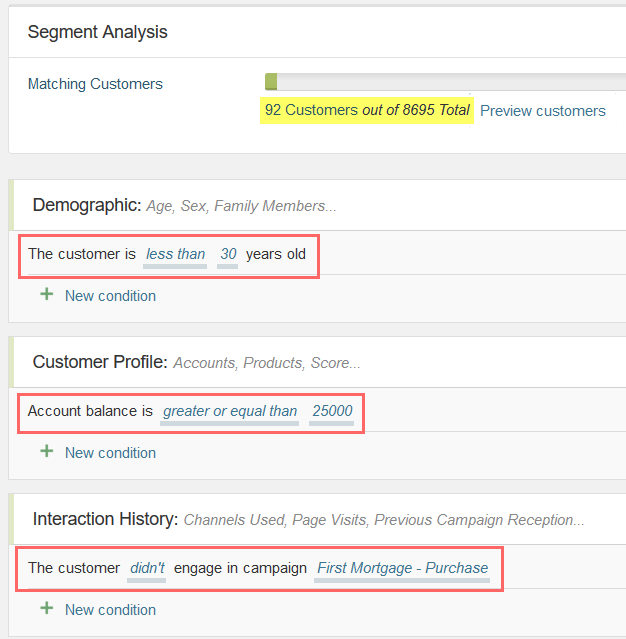Add New condition in Customer Profile section
Viewport: 626px width, 639px height.
(110, 453)
